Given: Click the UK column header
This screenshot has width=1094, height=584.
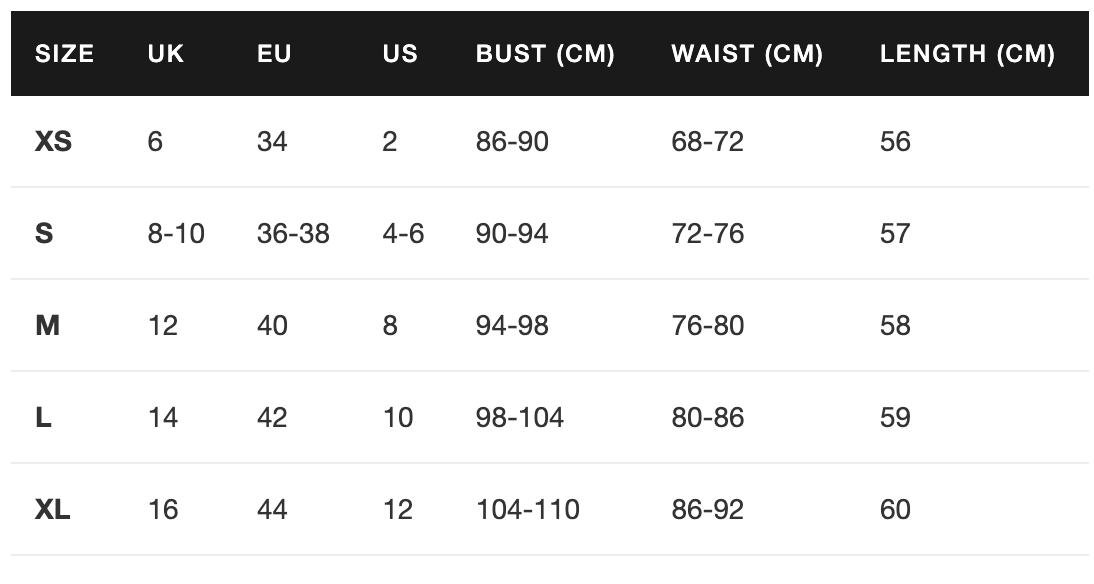Looking at the screenshot, I should [x=166, y=54].
